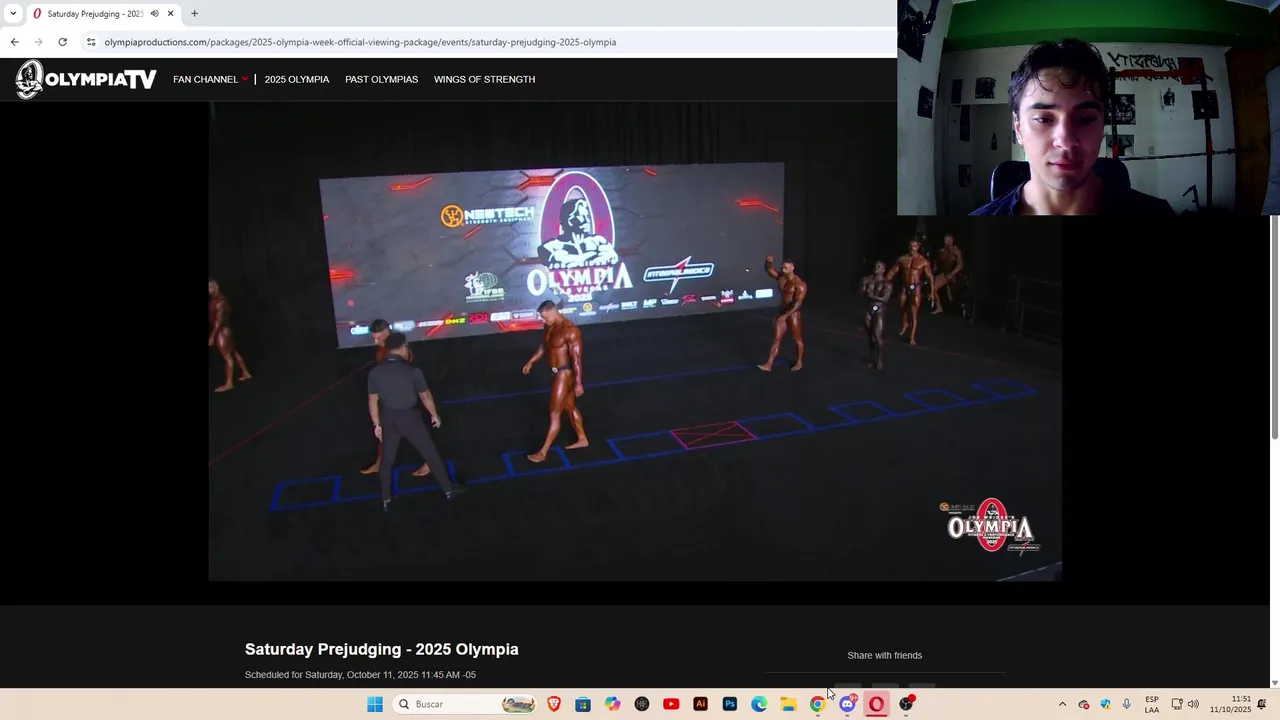Show hidden system tray icons
Image resolution: width=1280 pixels, height=720 pixels.
(1062, 704)
